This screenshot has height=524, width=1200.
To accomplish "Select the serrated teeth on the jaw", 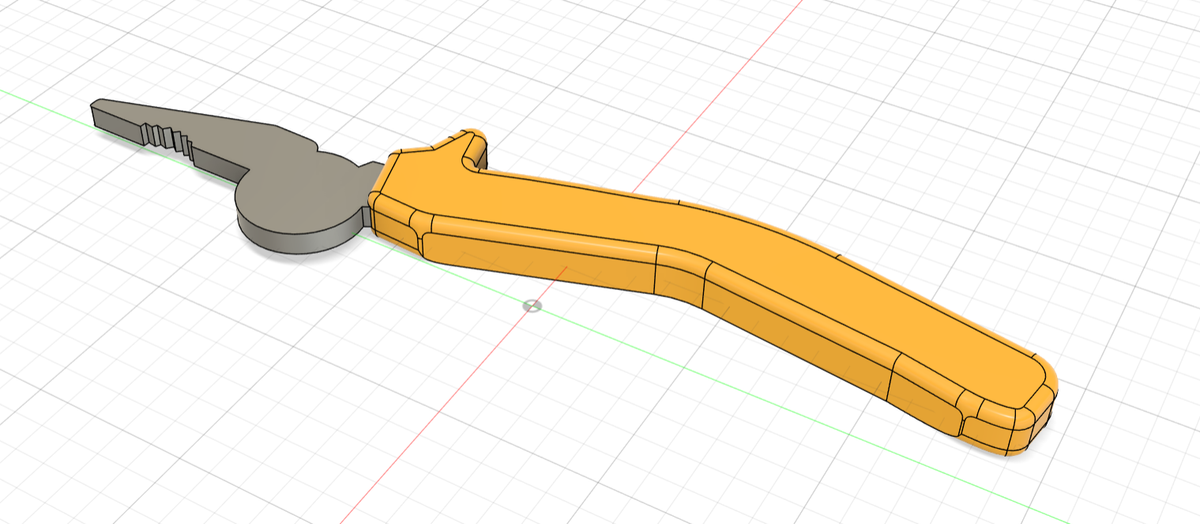I will tap(165, 131).
